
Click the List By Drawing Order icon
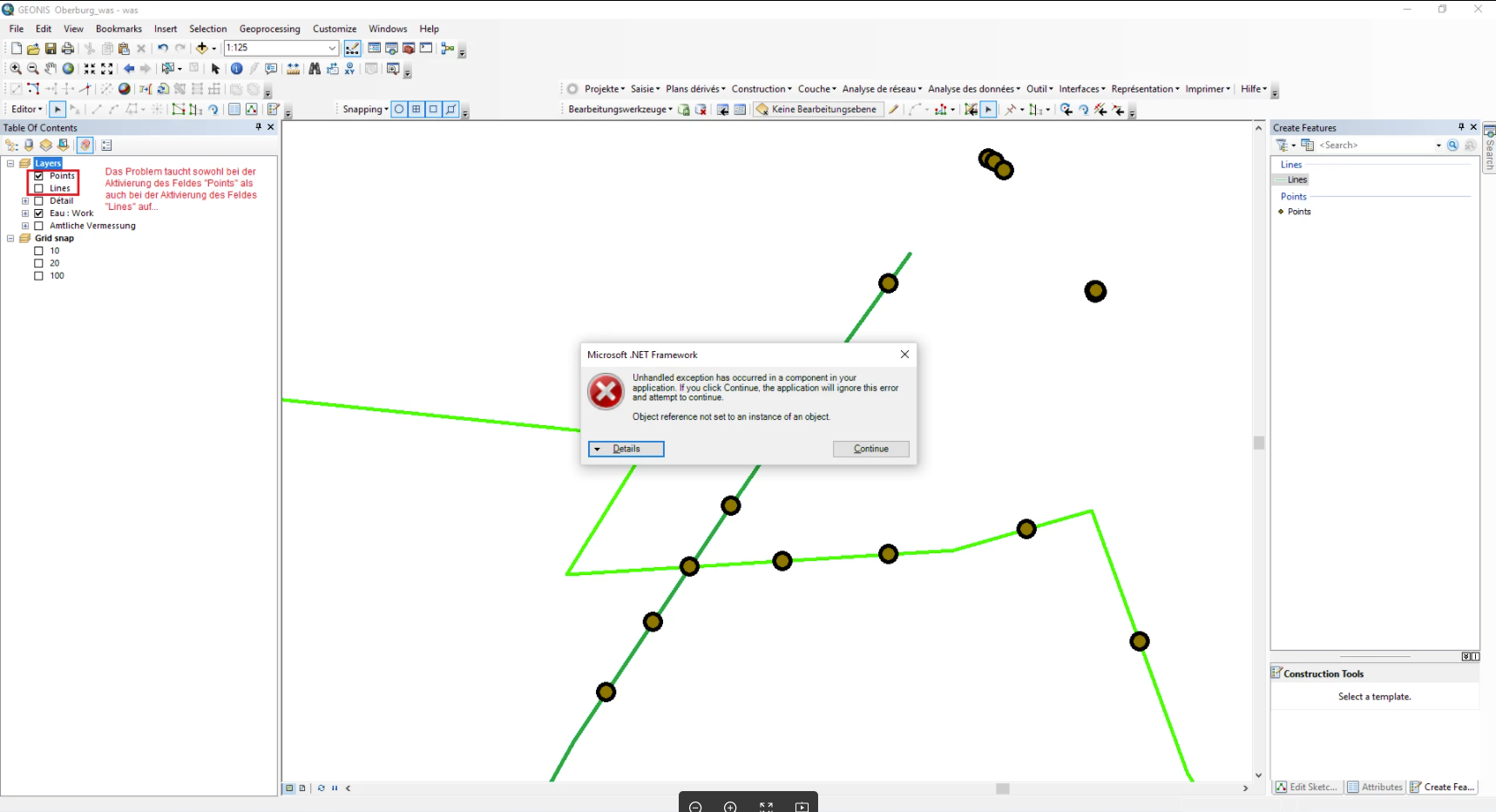(11, 145)
